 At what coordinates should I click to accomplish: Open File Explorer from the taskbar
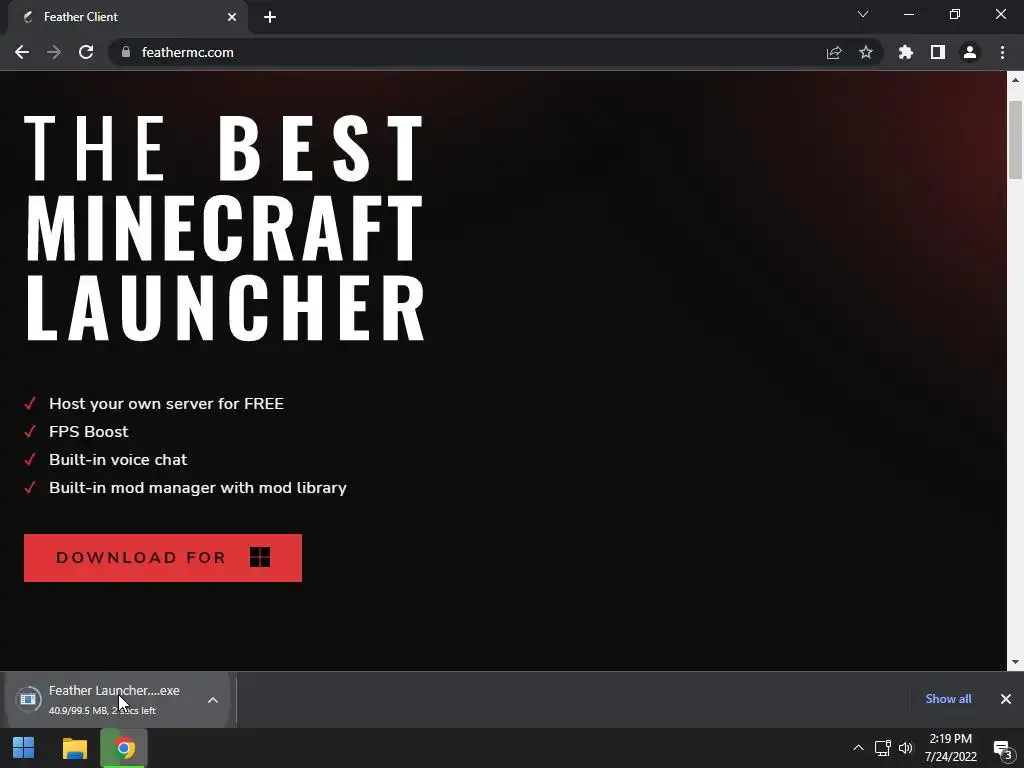click(x=74, y=748)
